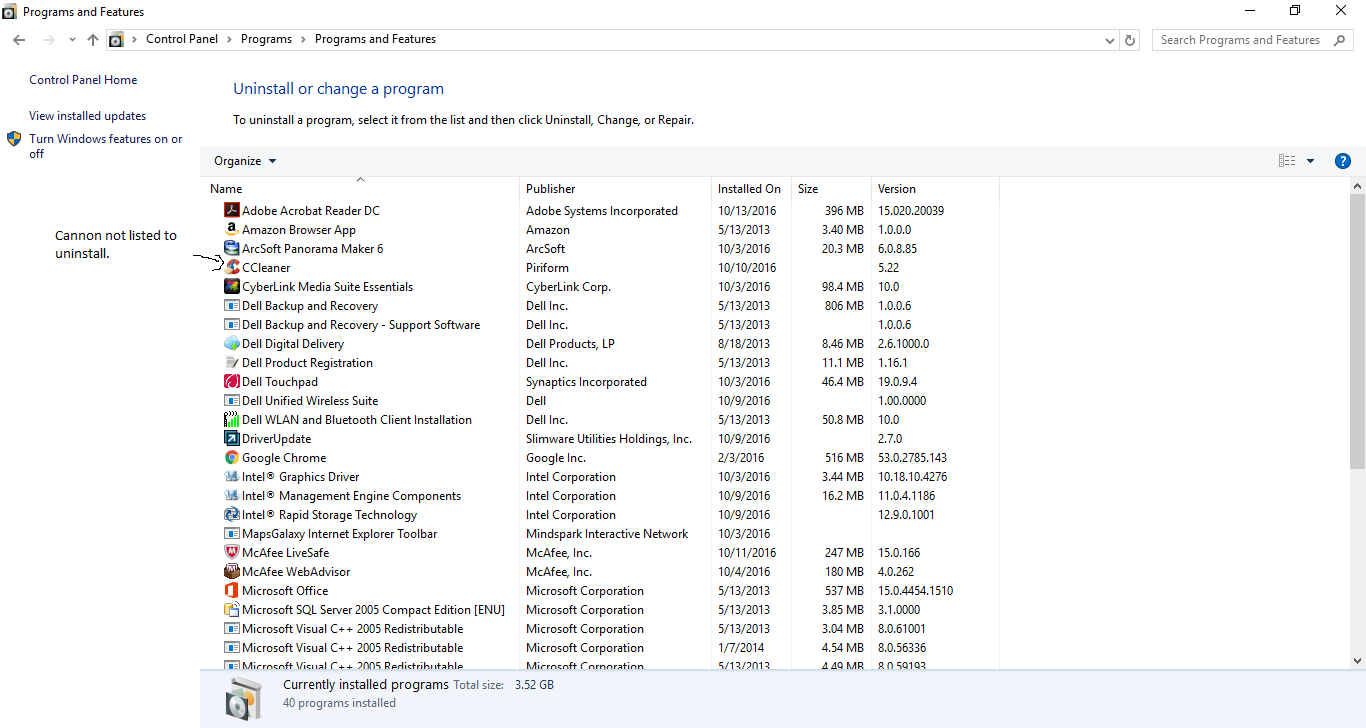Click the scrollbar up arrow
The width and height of the screenshot is (1366, 728).
click(1357, 187)
